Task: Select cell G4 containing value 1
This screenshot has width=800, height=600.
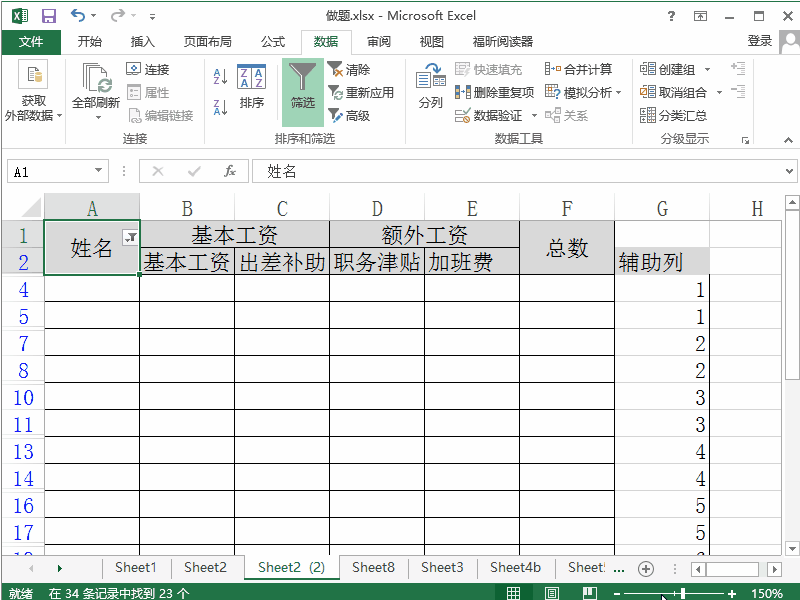Action: pos(662,290)
